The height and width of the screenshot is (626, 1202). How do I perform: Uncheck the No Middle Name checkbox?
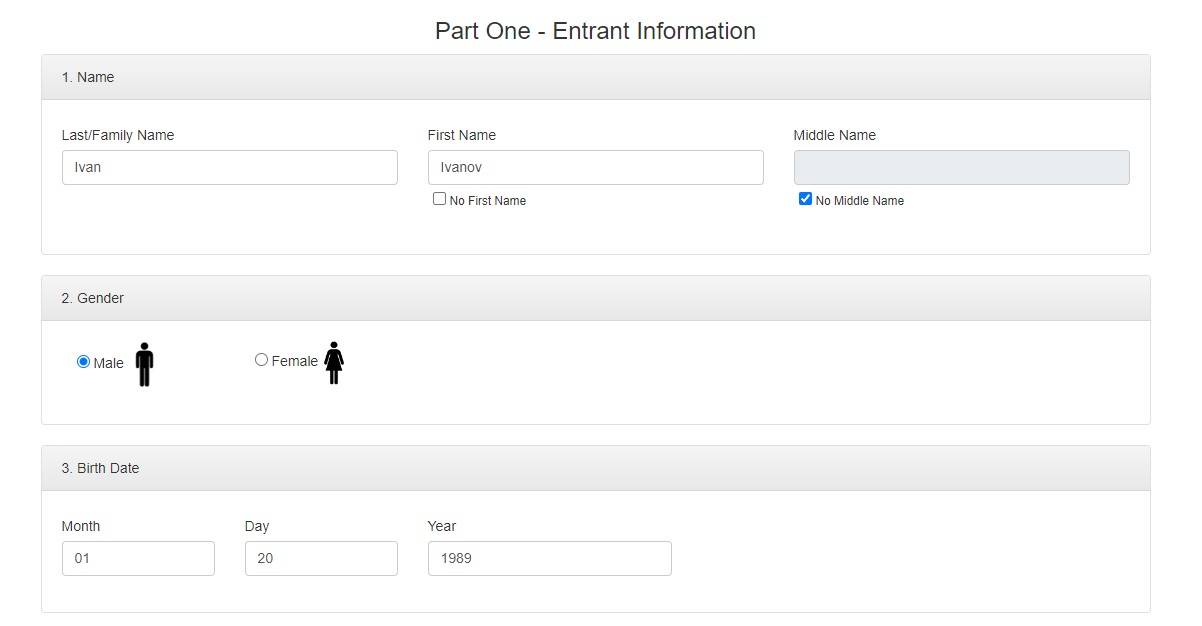tap(805, 199)
